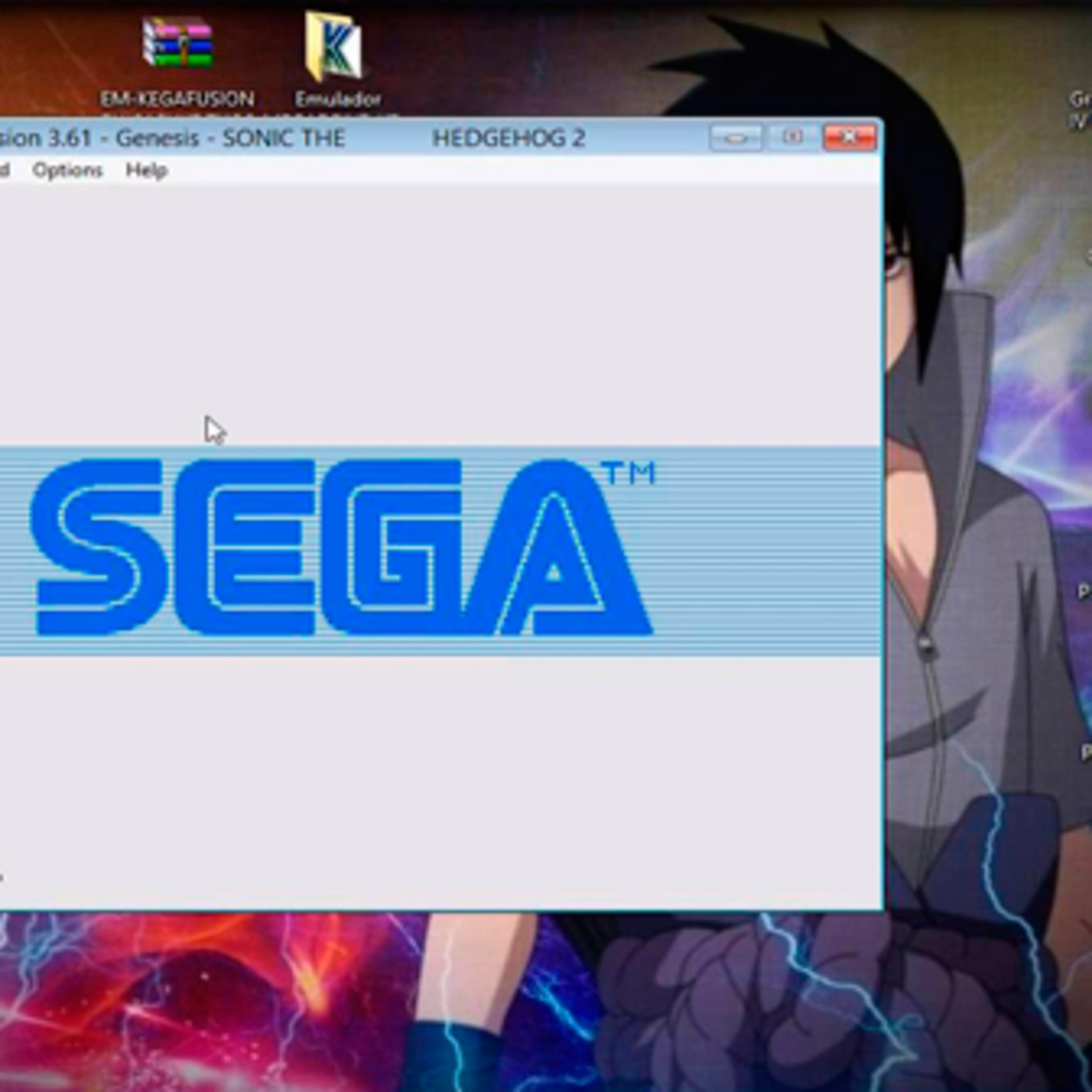The height and width of the screenshot is (1092, 1092).
Task: Click the Emulador desktop label text
Action: point(337,99)
